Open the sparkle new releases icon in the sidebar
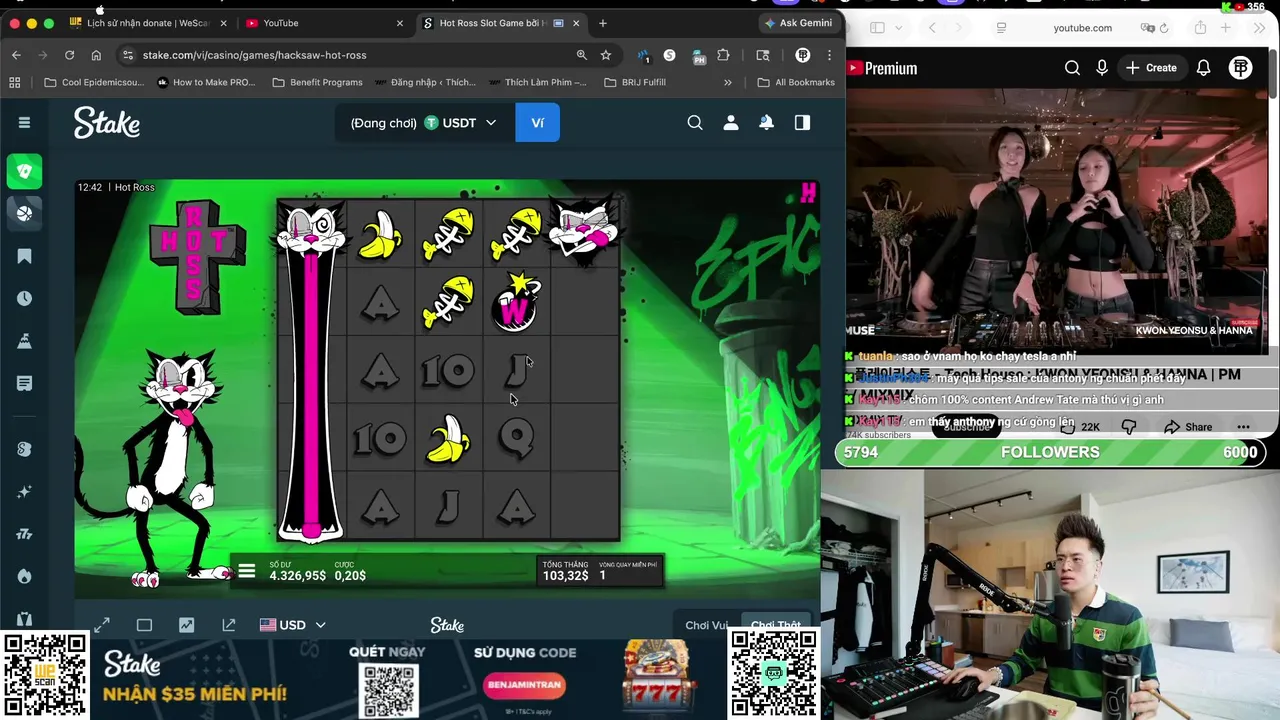1280x720 pixels. click(24, 492)
